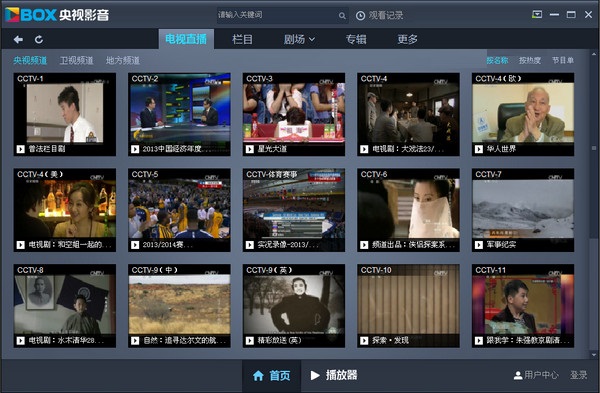
Task: Click the CBox logo
Action: (57, 15)
